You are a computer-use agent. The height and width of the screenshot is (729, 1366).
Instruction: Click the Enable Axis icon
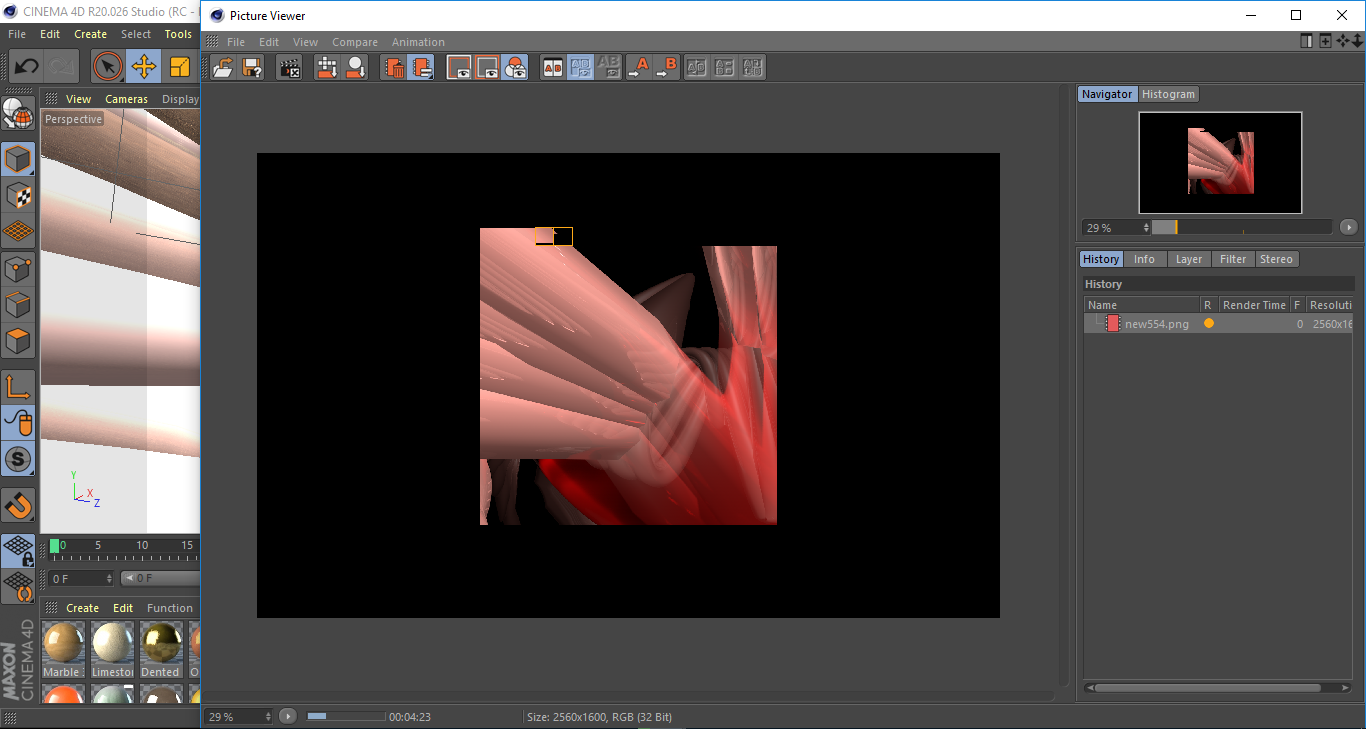pyautogui.click(x=18, y=387)
